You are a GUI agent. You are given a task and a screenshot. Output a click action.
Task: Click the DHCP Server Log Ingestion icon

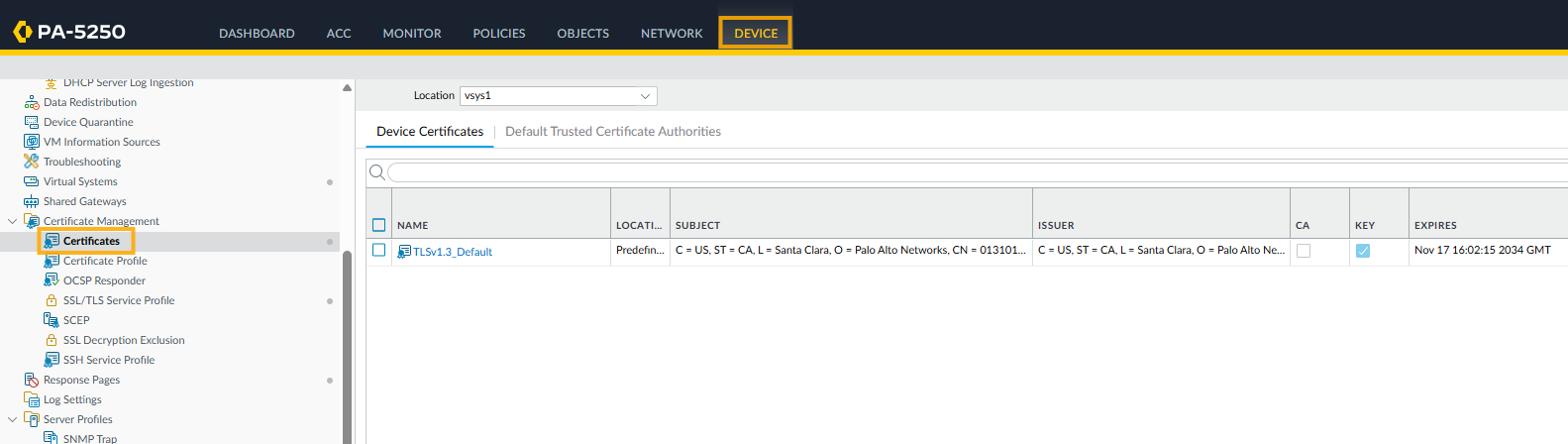coord(52,83)
